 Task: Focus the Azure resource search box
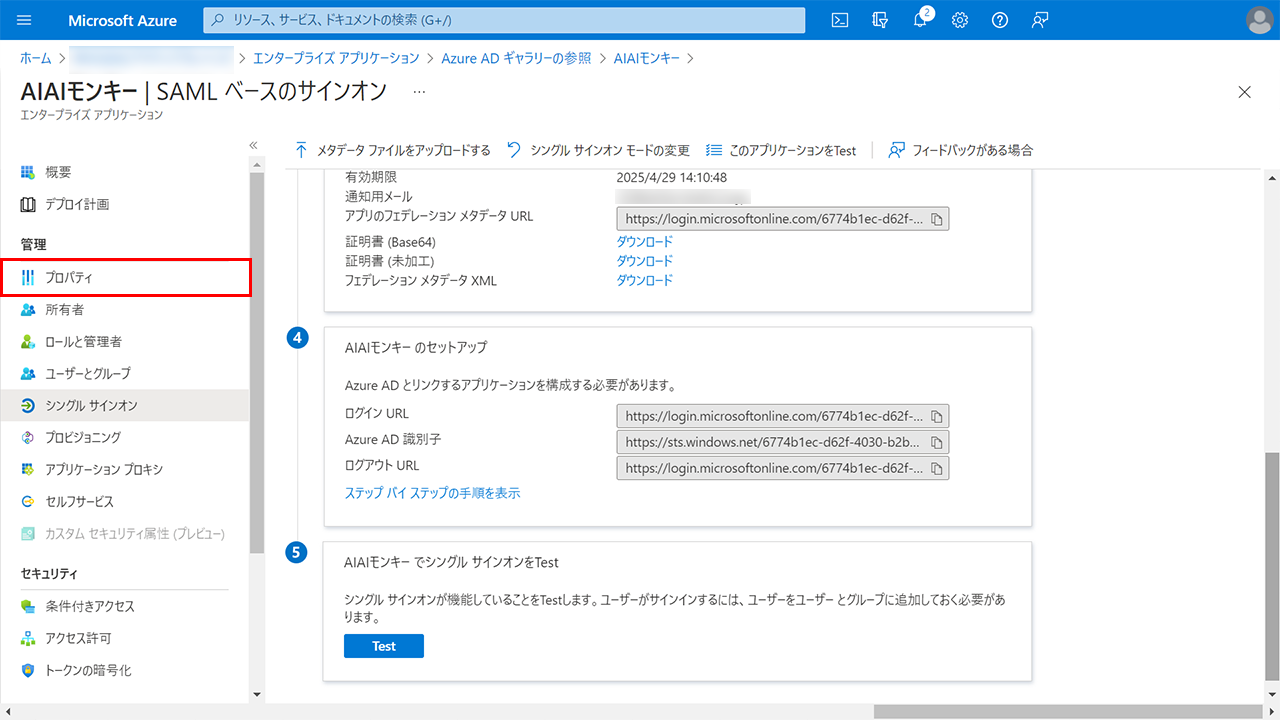click(505, 20)
